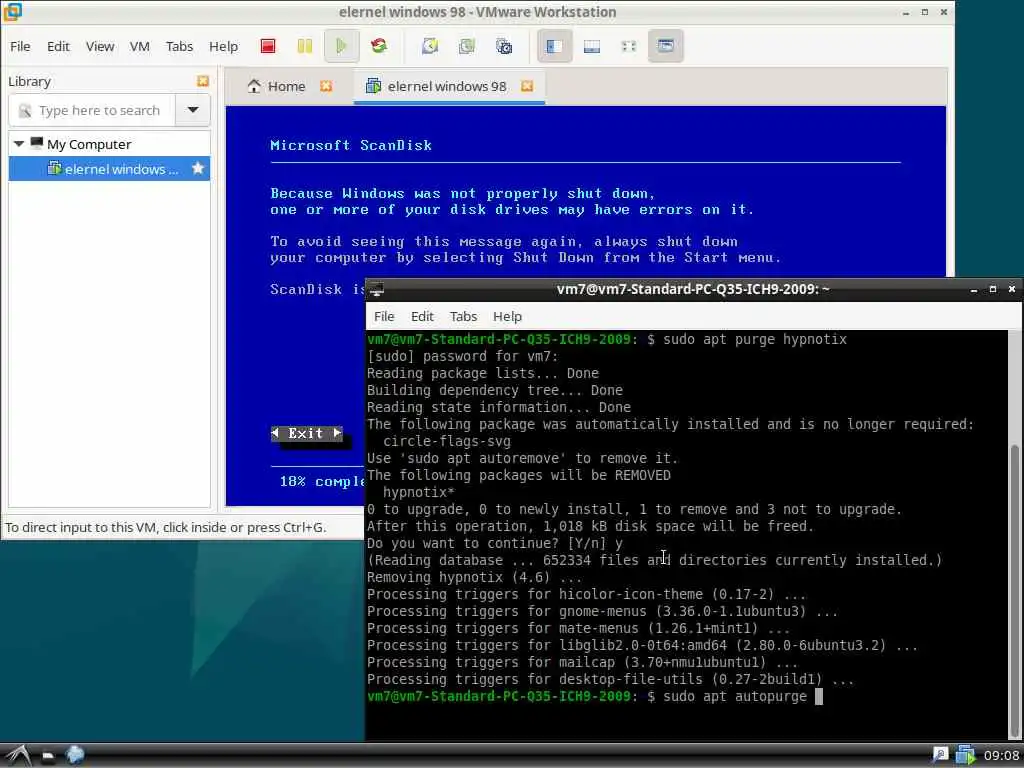Click the '18% comple' ScanDisk progress text
The width and height of the screenshot is (1024, 768).
tap(322, 481)
